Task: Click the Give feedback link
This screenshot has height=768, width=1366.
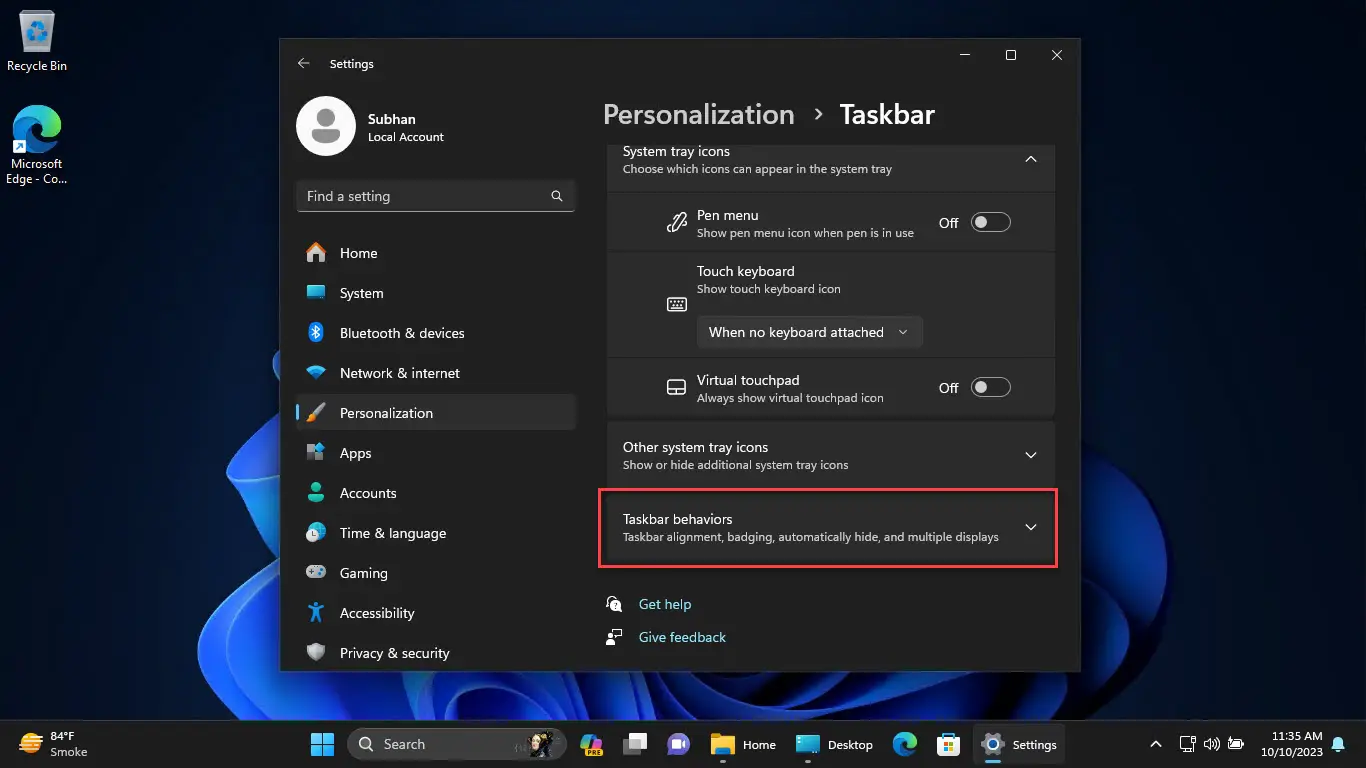Action: [682, 637]
